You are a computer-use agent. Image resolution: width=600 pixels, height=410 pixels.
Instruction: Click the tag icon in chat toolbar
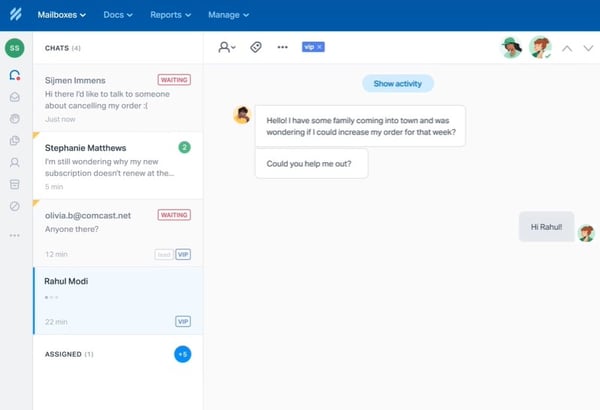(256, 47)
